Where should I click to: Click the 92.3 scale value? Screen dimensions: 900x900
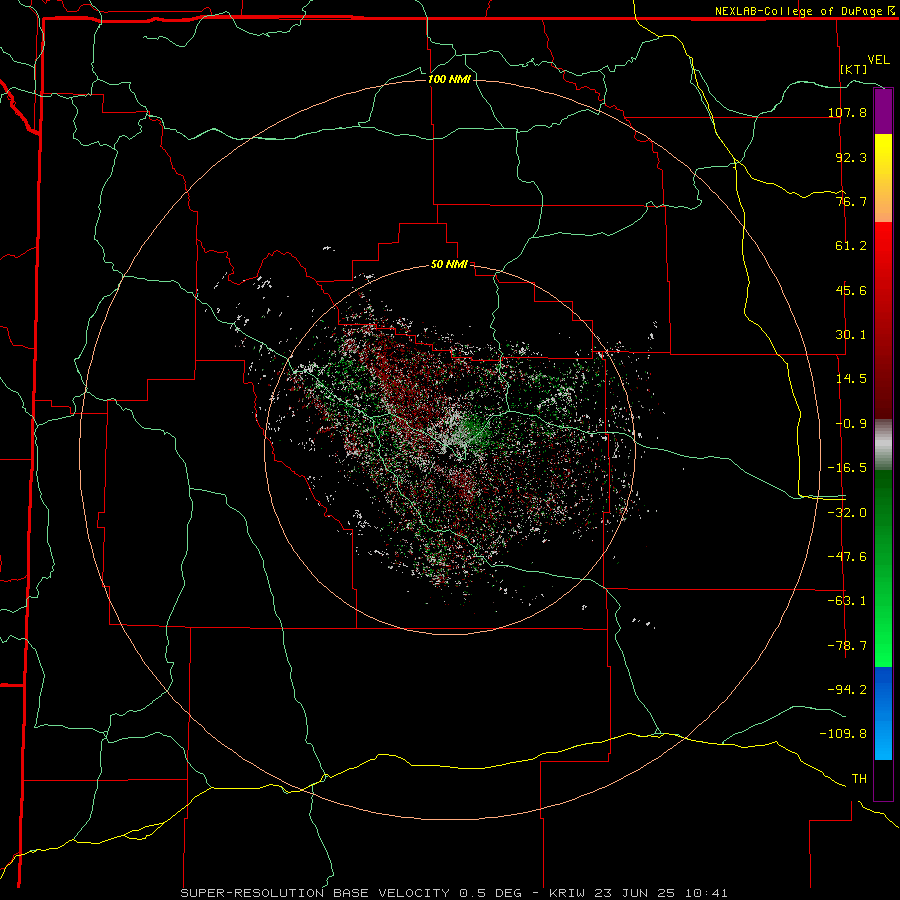(851, 157)
